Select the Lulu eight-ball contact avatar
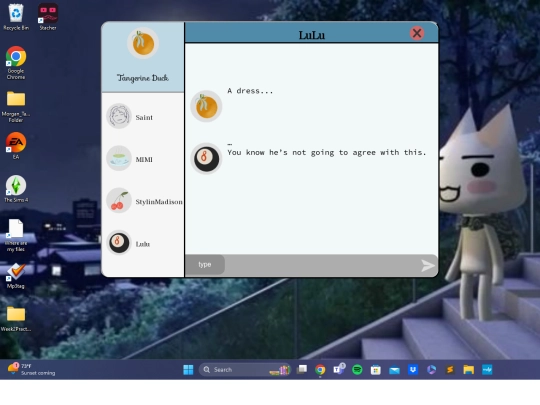 [119, 243]
